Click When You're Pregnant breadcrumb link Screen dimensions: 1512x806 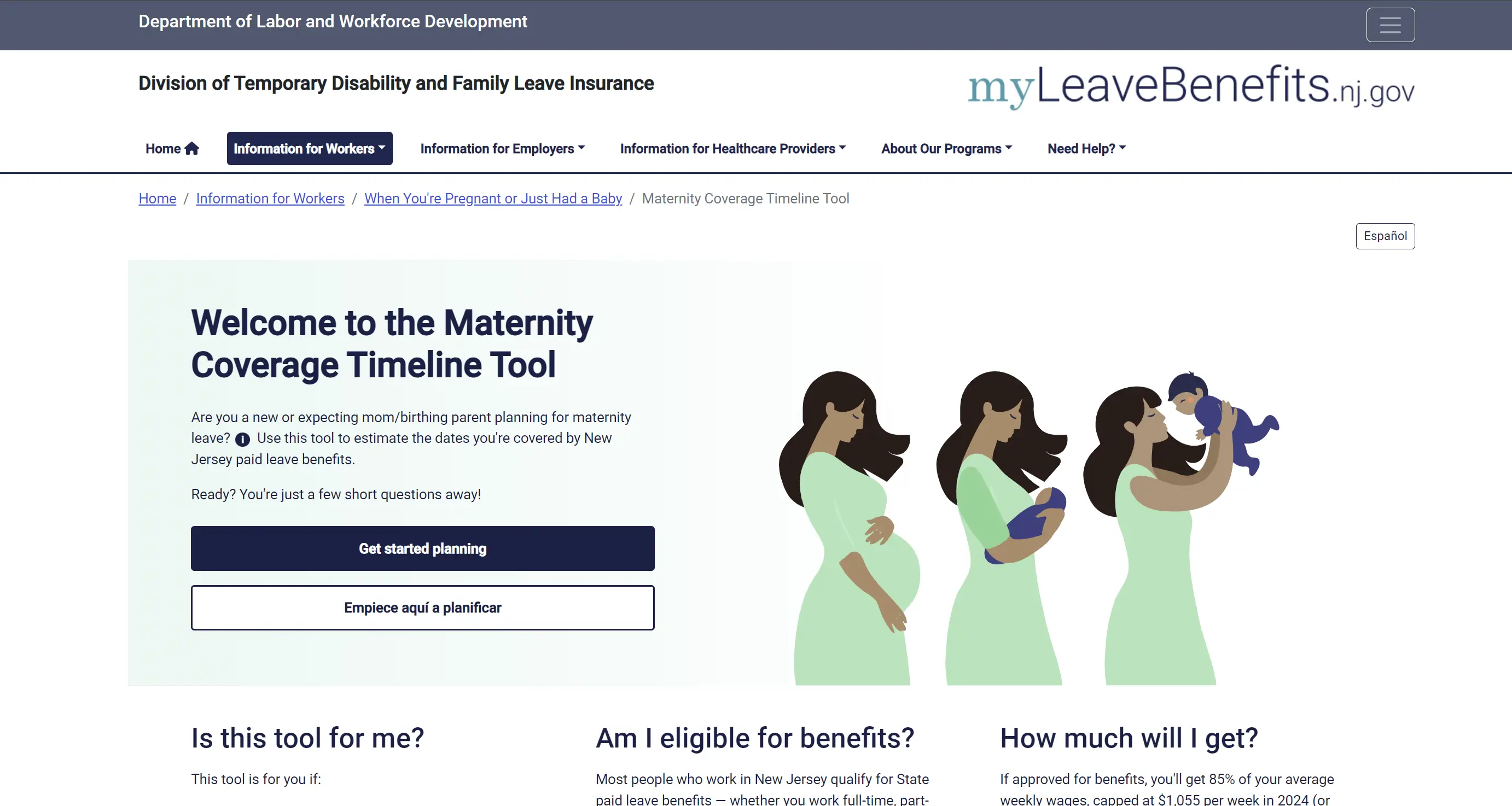(x=492, y=198)
